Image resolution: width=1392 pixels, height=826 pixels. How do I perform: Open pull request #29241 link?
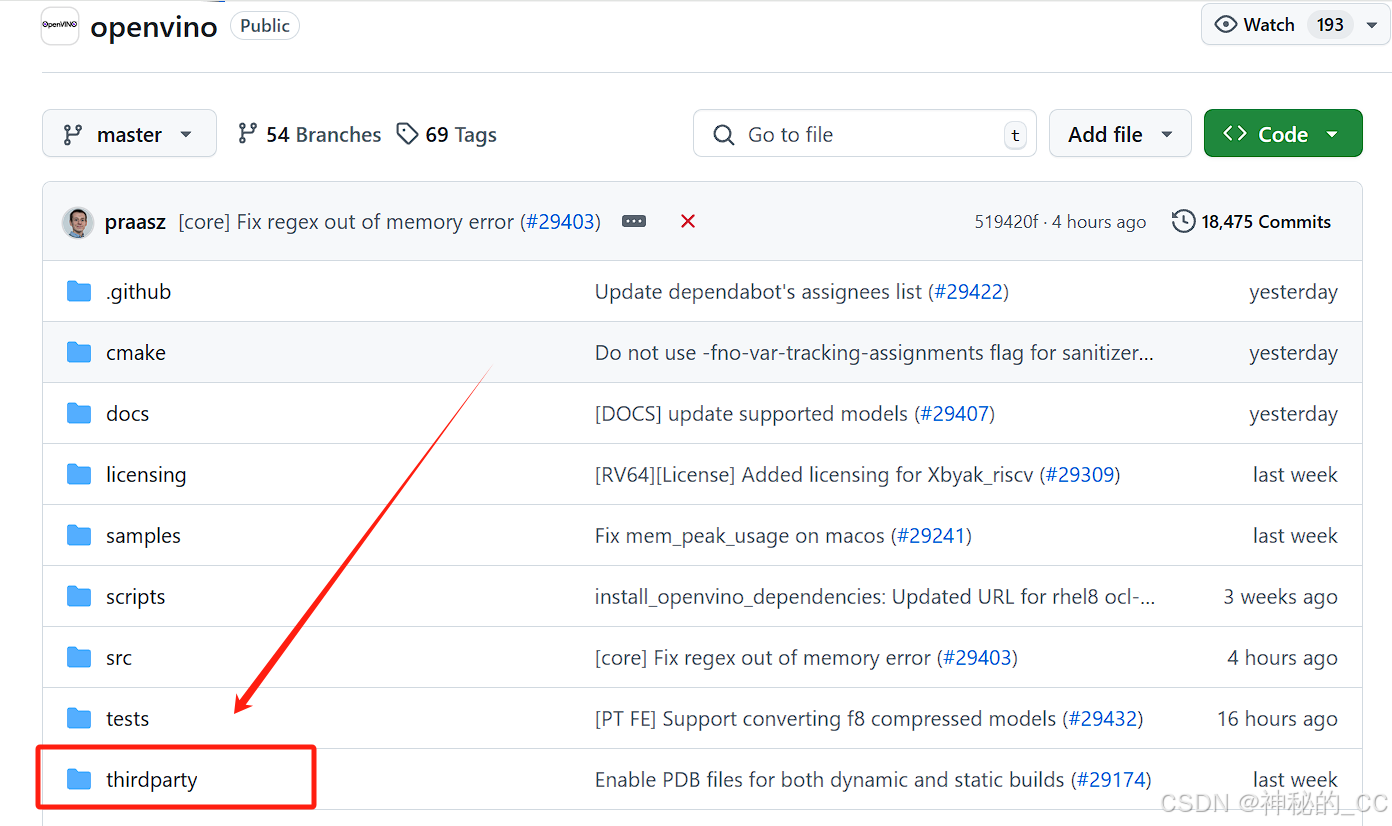click(x=931, y=536)
